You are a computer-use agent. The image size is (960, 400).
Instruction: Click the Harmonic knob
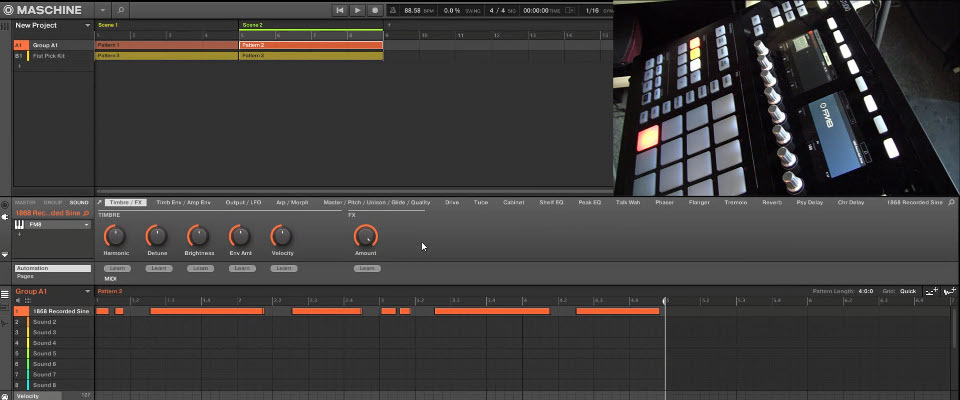pos(115,235)
